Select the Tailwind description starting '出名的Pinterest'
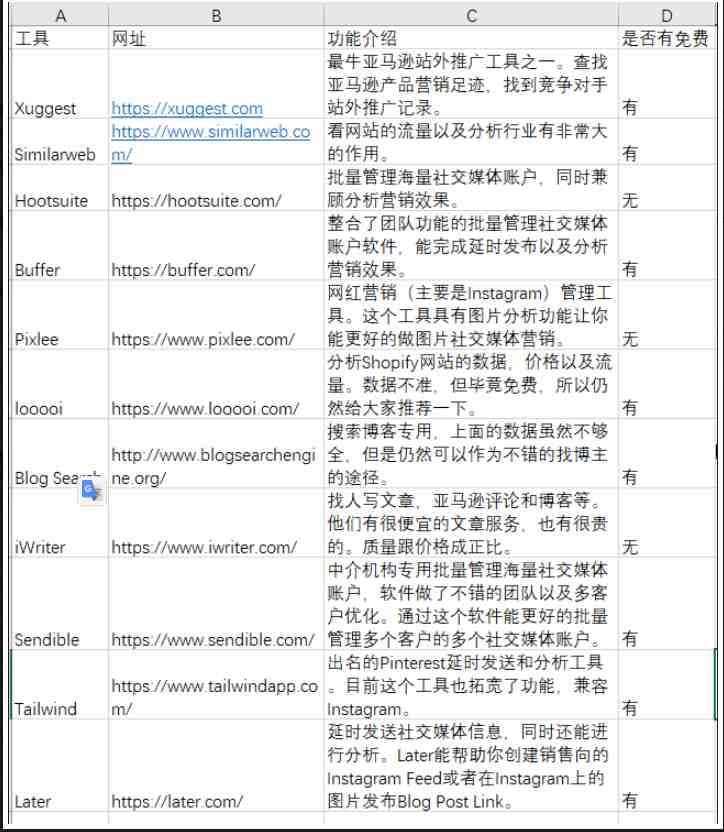724x832 pixels. pos(471,685)
